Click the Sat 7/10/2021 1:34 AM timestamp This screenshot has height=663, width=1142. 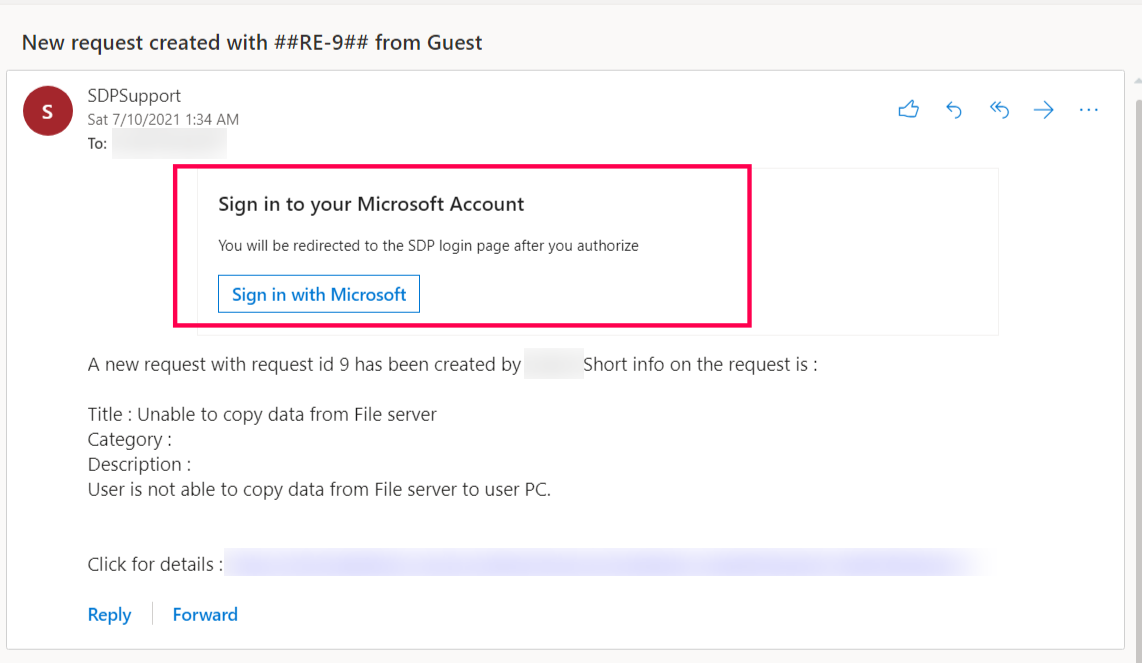tap(163, 119)
